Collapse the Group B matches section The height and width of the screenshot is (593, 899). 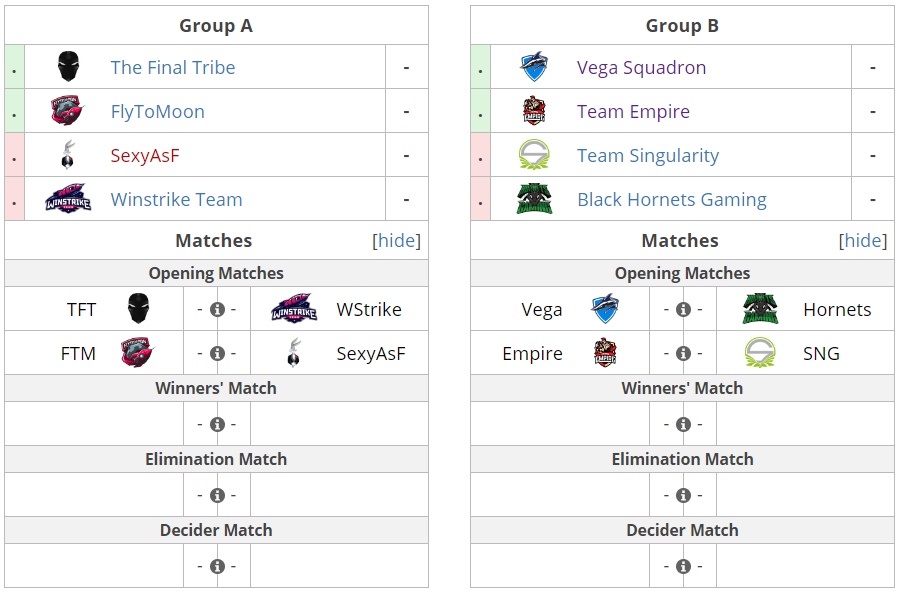pyautogui.click(x=863, y=240)
